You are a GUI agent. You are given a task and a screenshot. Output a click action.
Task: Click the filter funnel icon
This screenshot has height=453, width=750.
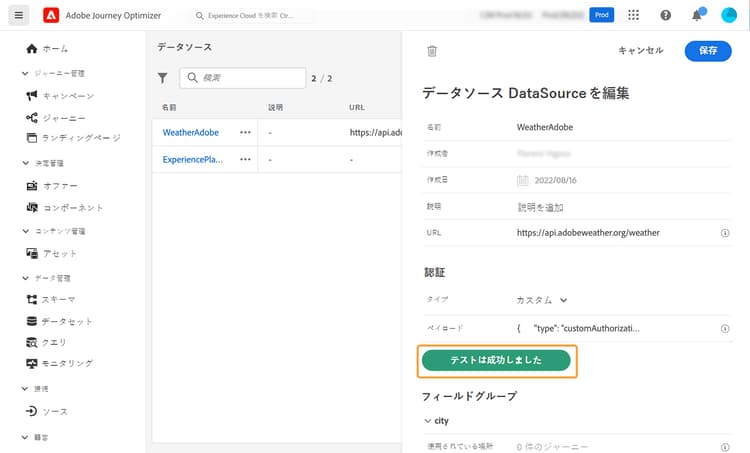click(x=163, y=78)
